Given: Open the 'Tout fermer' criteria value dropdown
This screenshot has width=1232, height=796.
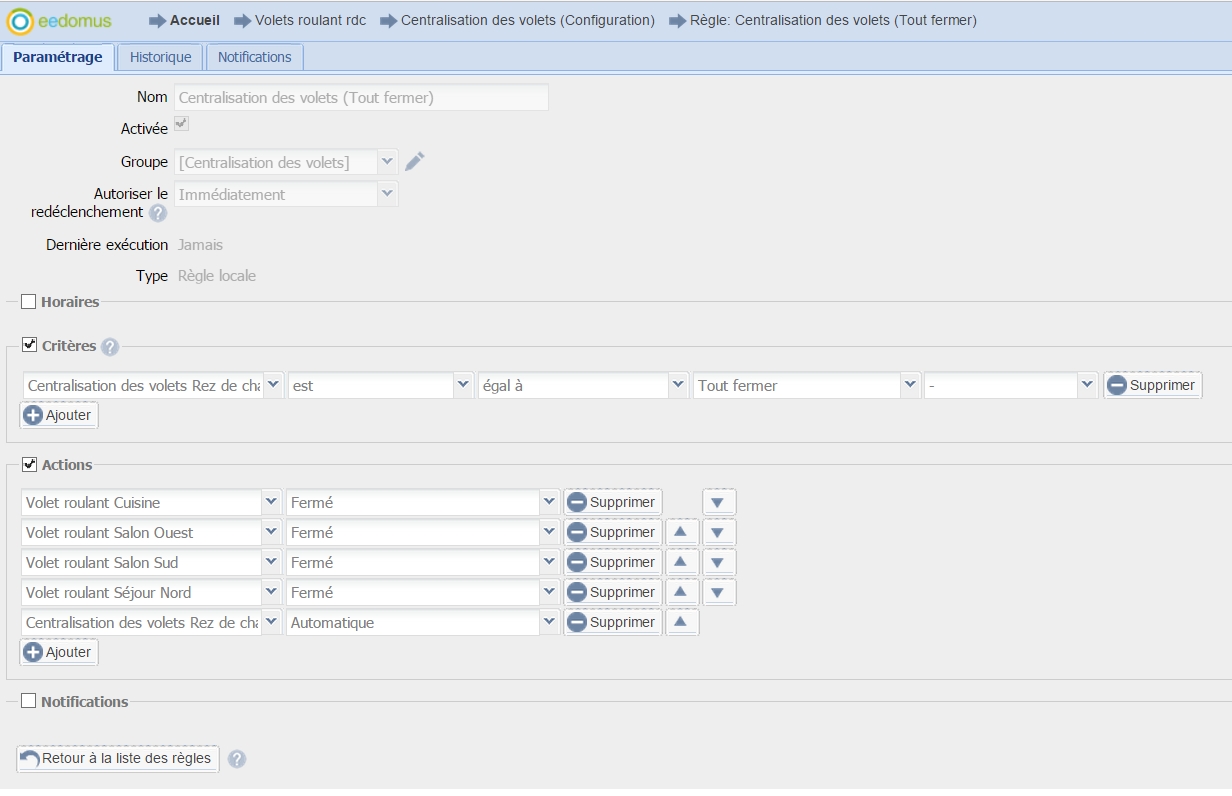Looking at the screenshot, I should click(x=909, y=385).
